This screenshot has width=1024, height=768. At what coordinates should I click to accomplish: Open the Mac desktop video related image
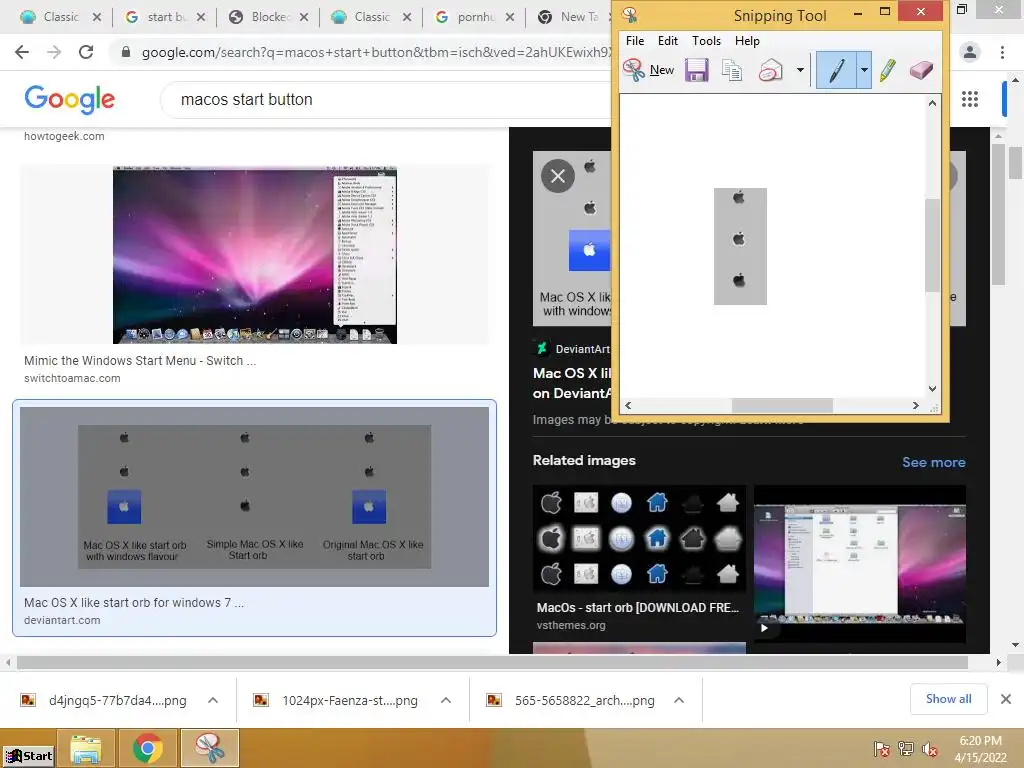[x=859, y=564]
